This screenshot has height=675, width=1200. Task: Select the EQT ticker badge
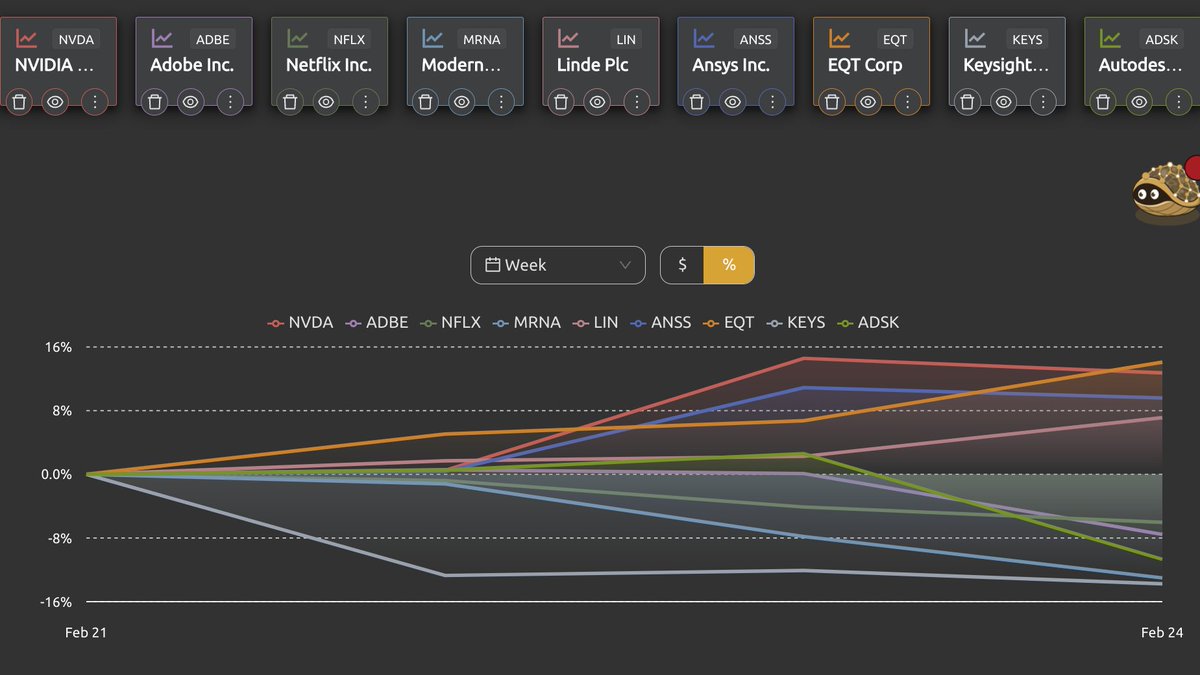(x=894, y=39)
